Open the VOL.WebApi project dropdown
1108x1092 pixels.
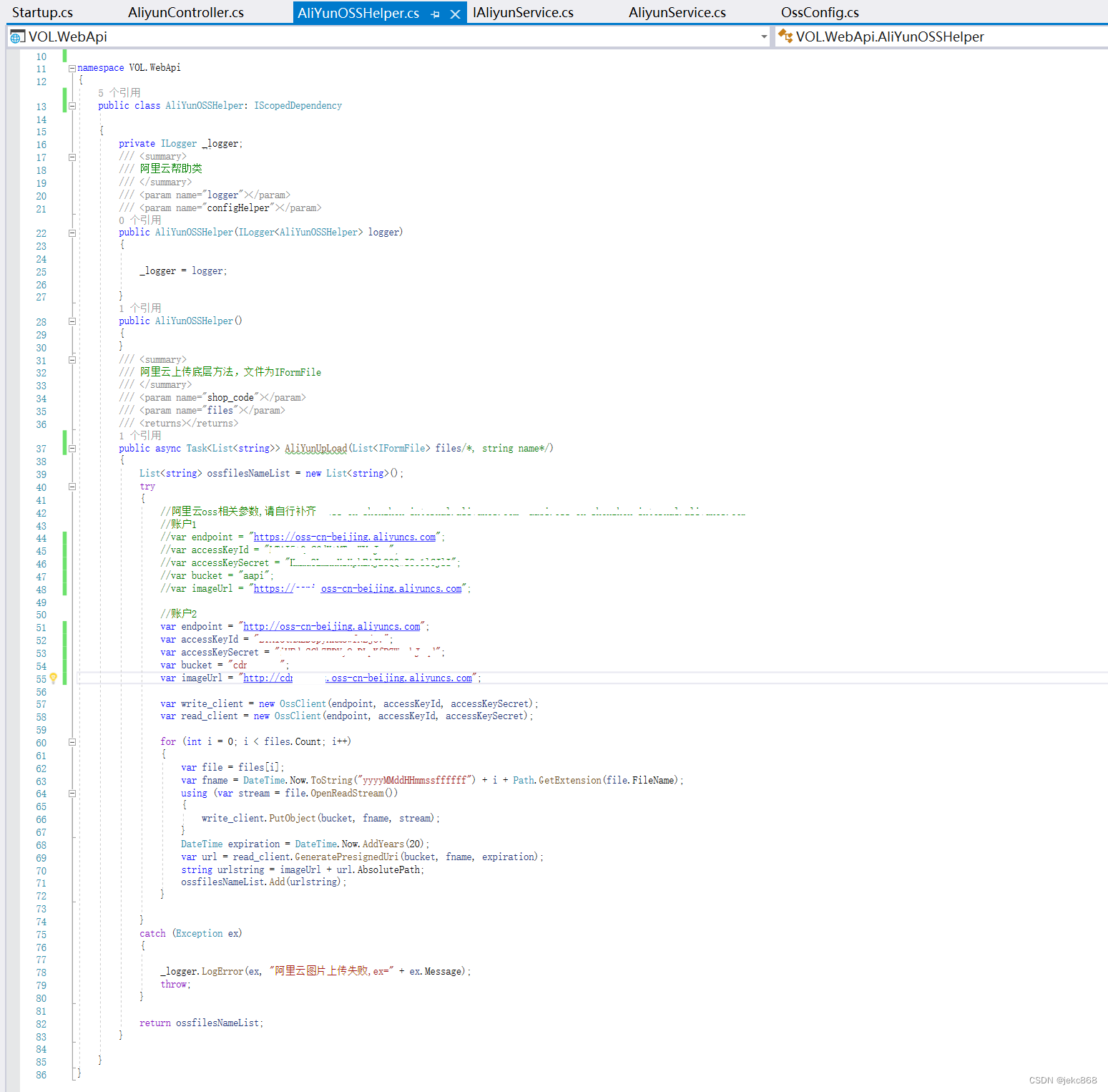pyautogui.click(x=764, y=36)
